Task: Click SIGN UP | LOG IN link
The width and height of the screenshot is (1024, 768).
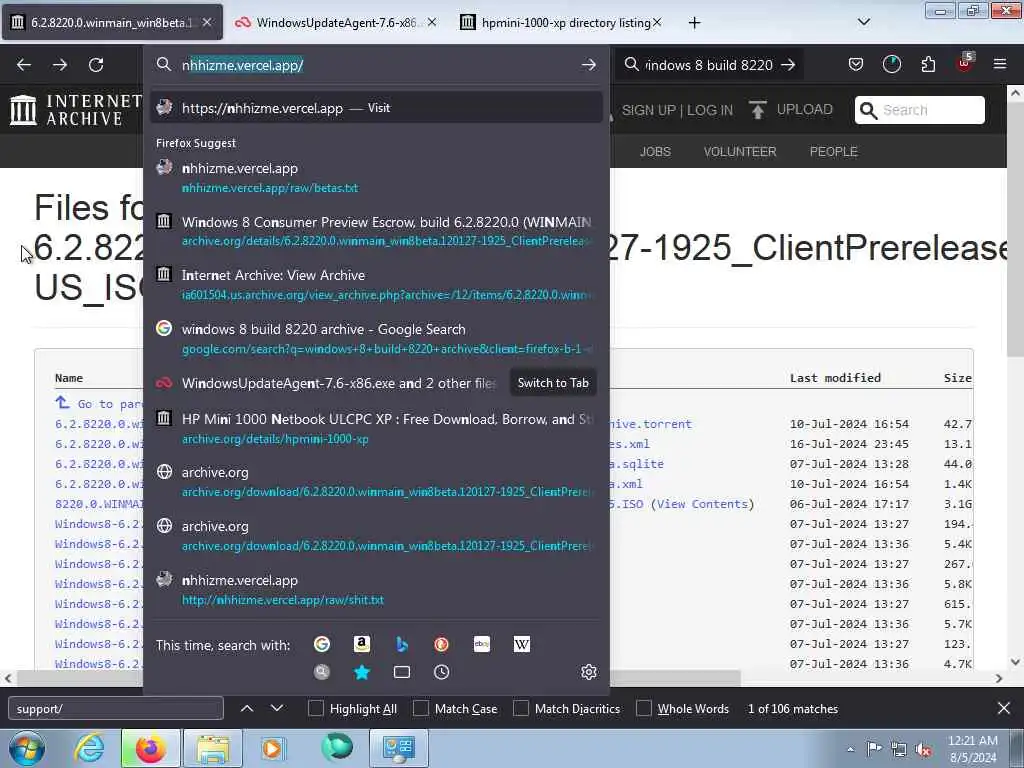Action: point(677,110)
